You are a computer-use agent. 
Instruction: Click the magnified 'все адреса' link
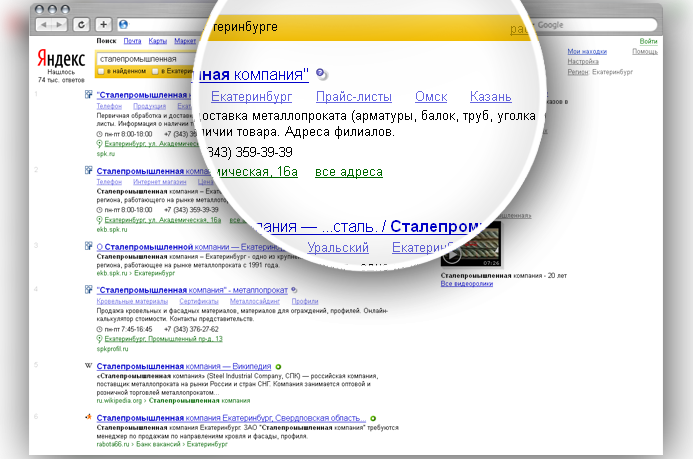[x=349, y=171]
